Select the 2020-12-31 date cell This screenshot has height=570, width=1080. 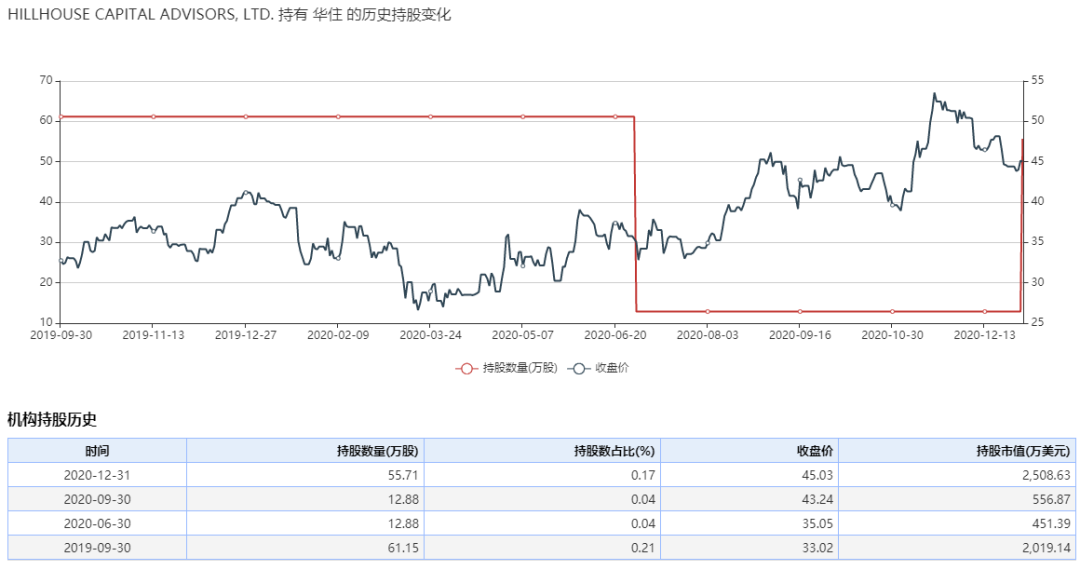(97, 475)
